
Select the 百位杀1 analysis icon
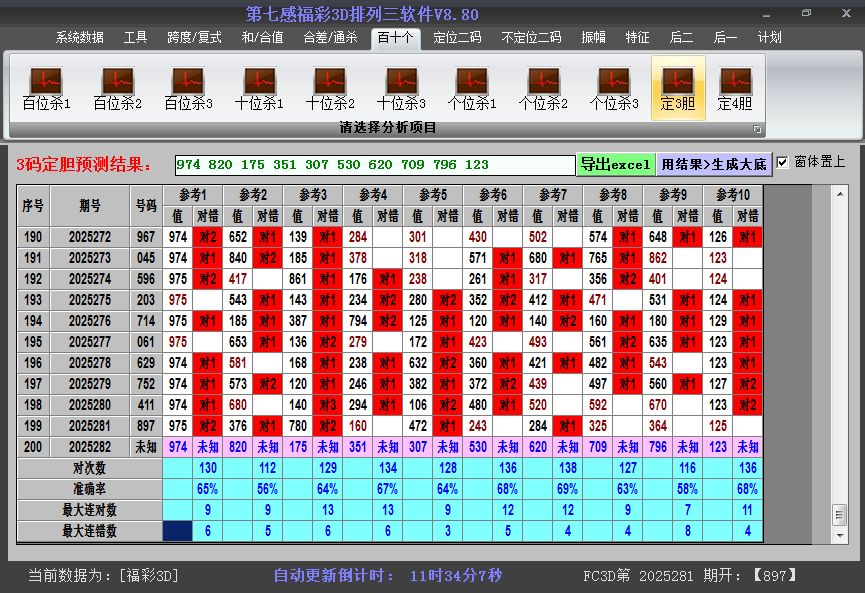point(46,88)
